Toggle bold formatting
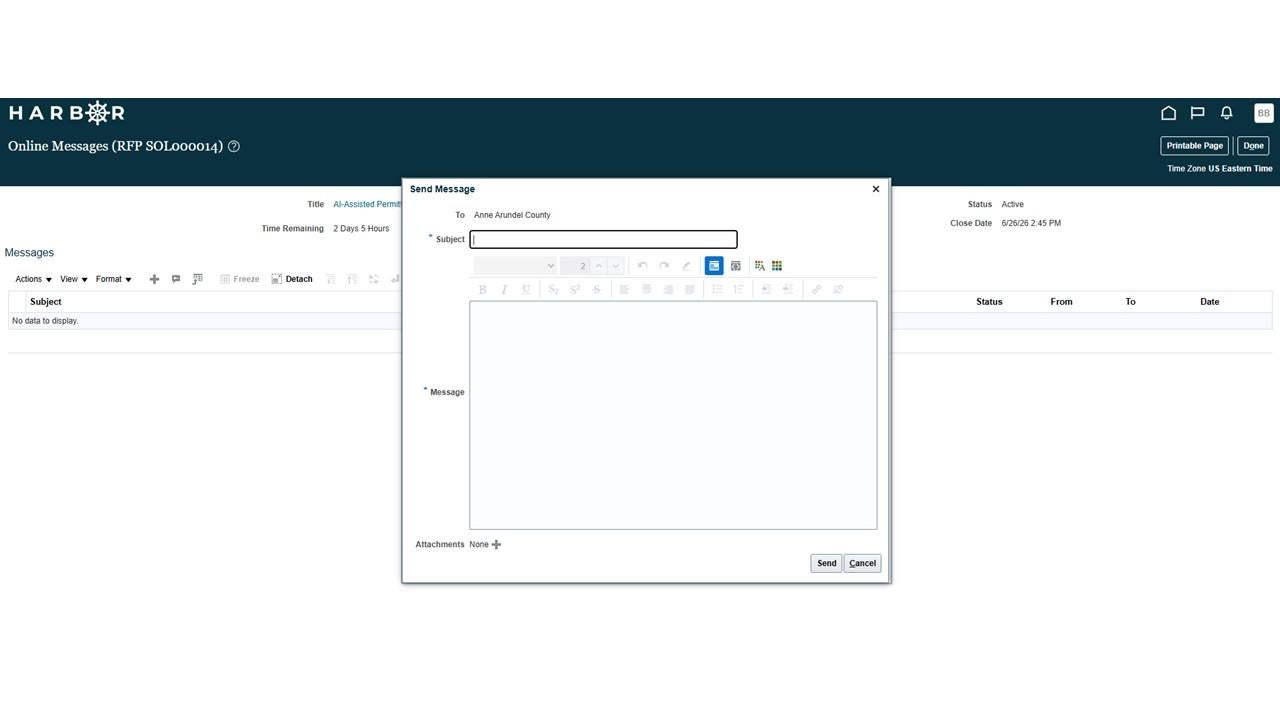Viewport: 1280px width, 720px height. coord(482,289)
